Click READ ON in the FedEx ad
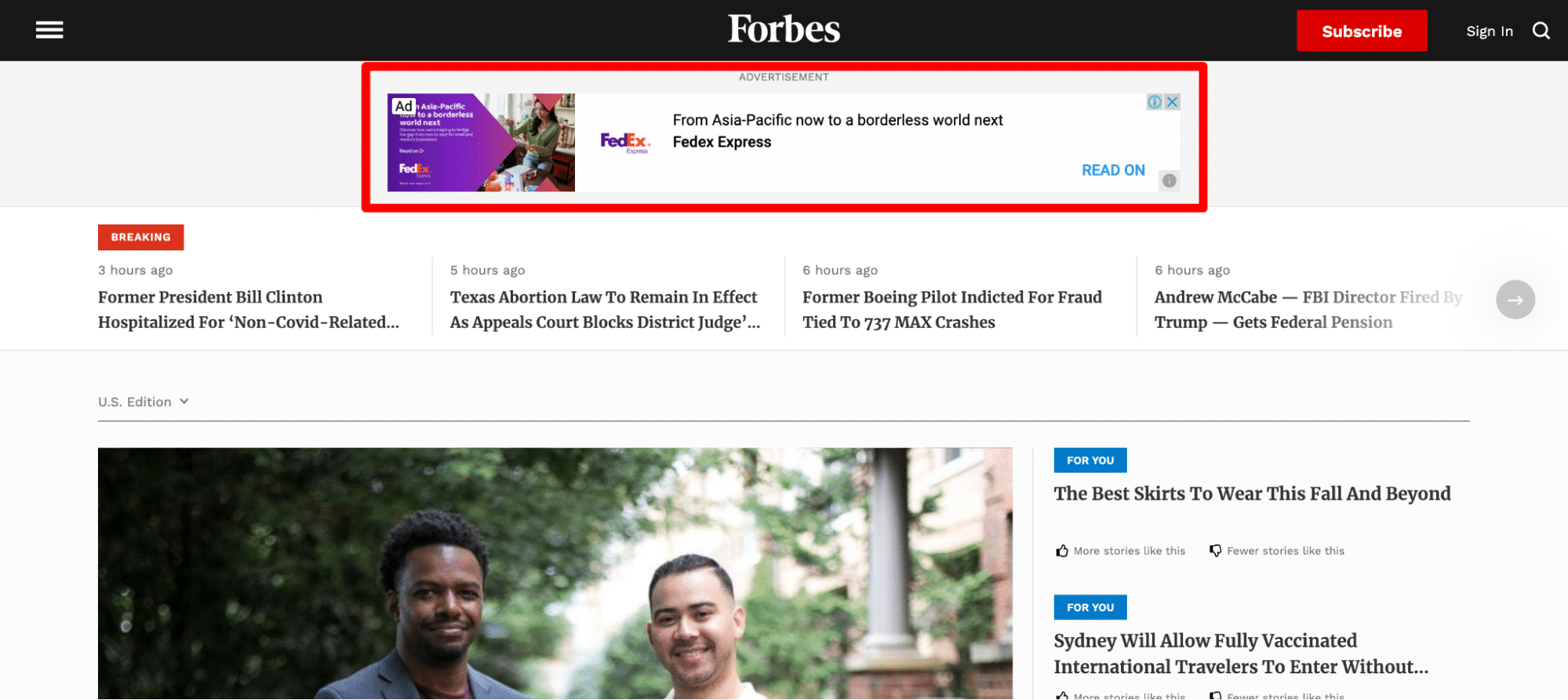Screen dimensions: 1568x700 pos(1112,170)
